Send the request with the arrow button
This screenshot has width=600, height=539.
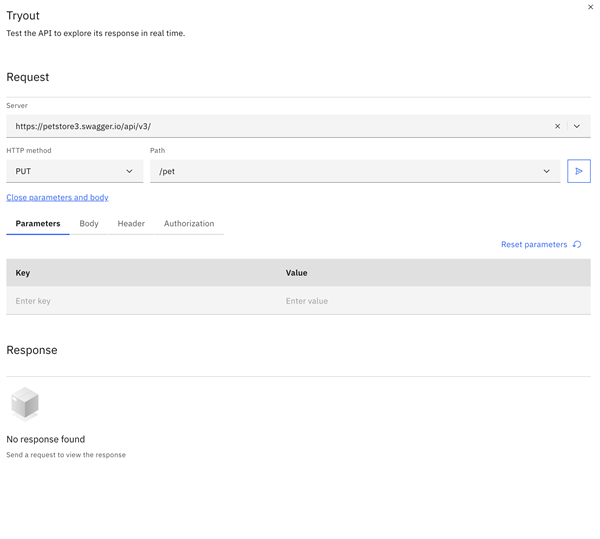[x=579, y=171]
